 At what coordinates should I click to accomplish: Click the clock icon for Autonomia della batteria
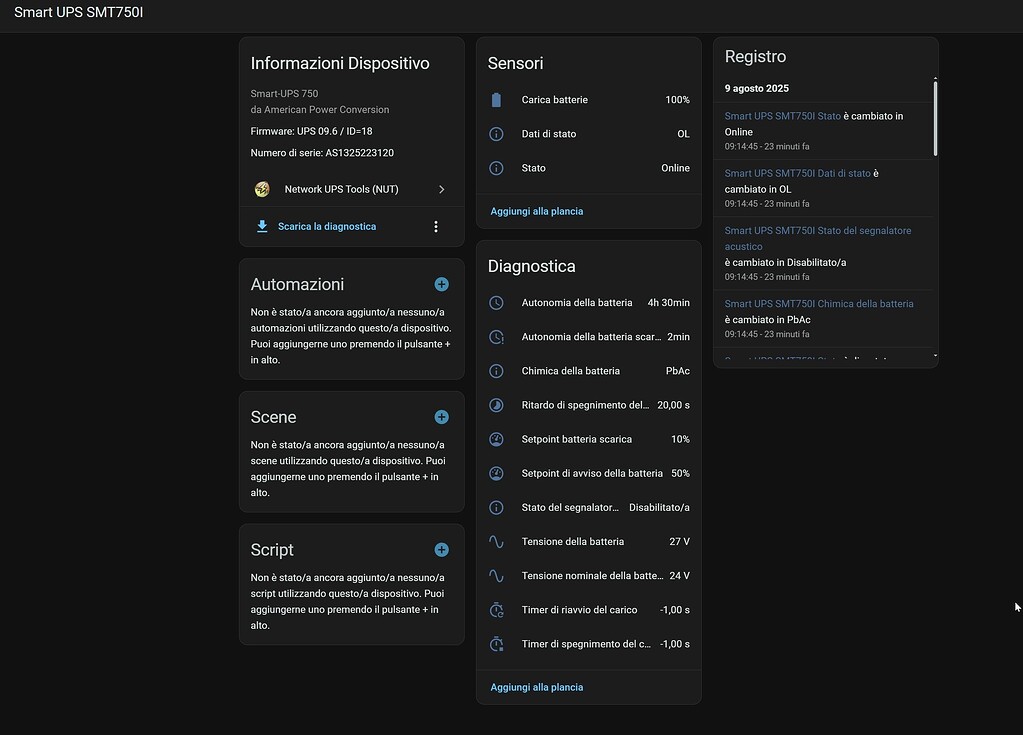(496, 302)
